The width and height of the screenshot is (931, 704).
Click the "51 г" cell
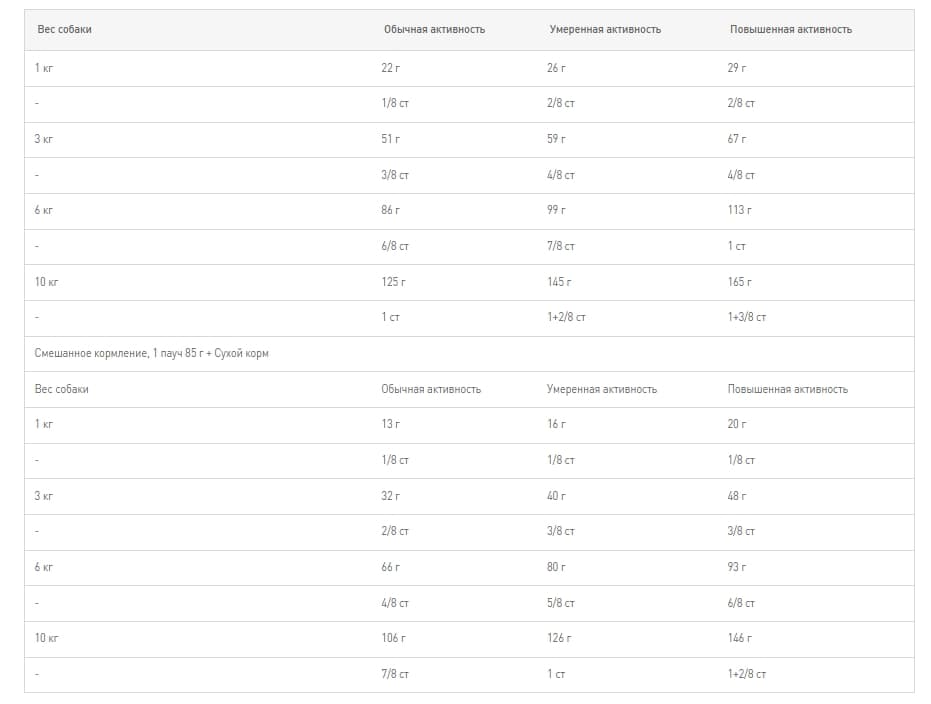[x=390, y=139]
